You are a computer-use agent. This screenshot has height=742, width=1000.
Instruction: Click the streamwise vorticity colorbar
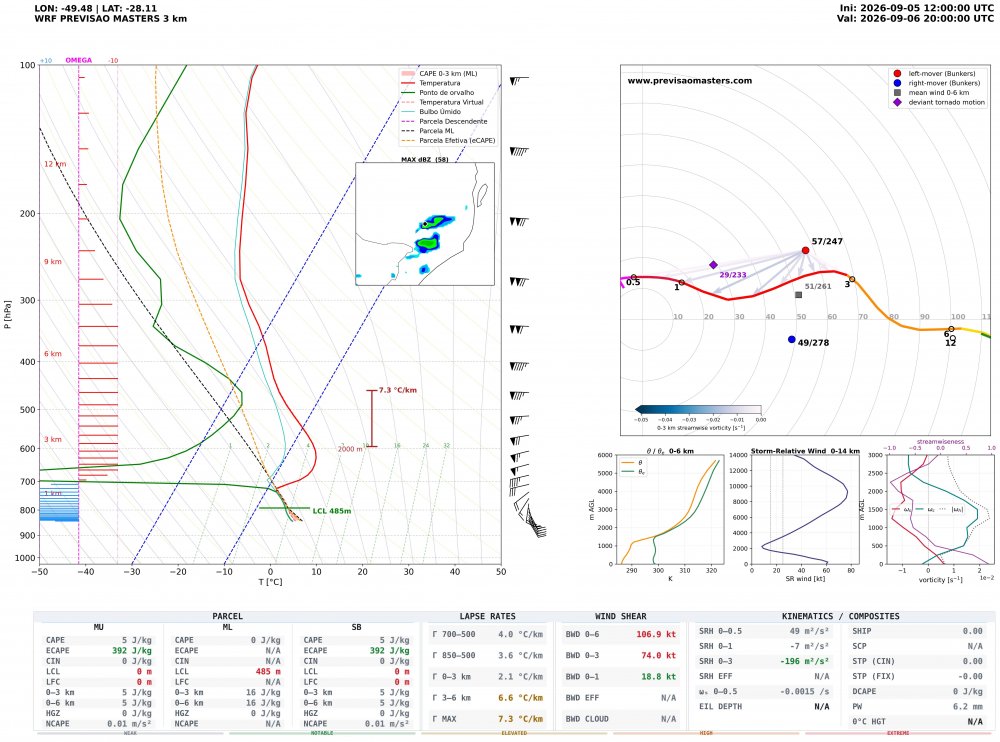pyautogui.click(x=698, y=410)
